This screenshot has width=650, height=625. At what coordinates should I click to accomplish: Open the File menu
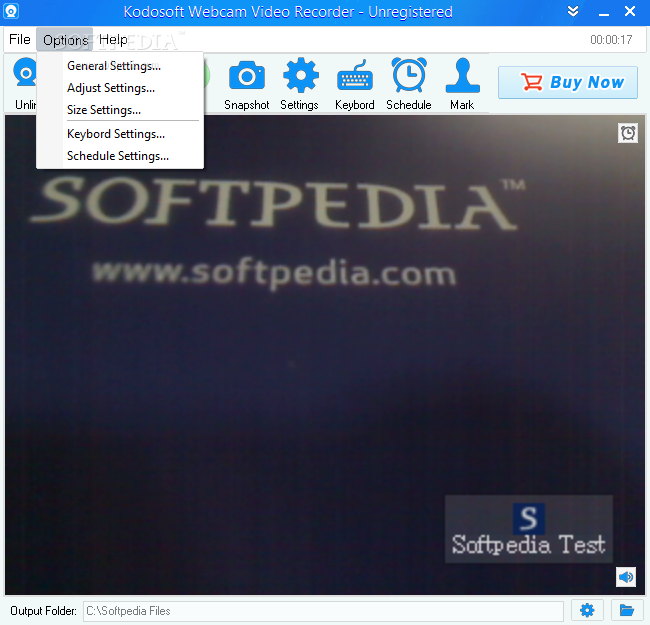coord(19,39)
